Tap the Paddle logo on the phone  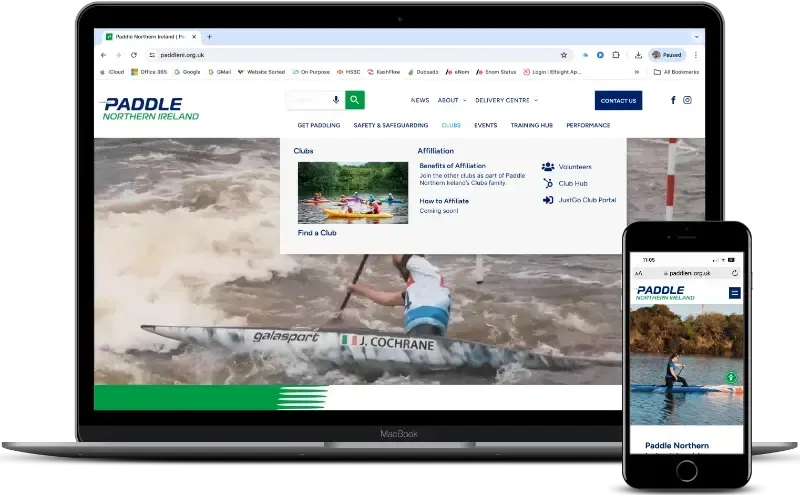click(x=665, y=293)
